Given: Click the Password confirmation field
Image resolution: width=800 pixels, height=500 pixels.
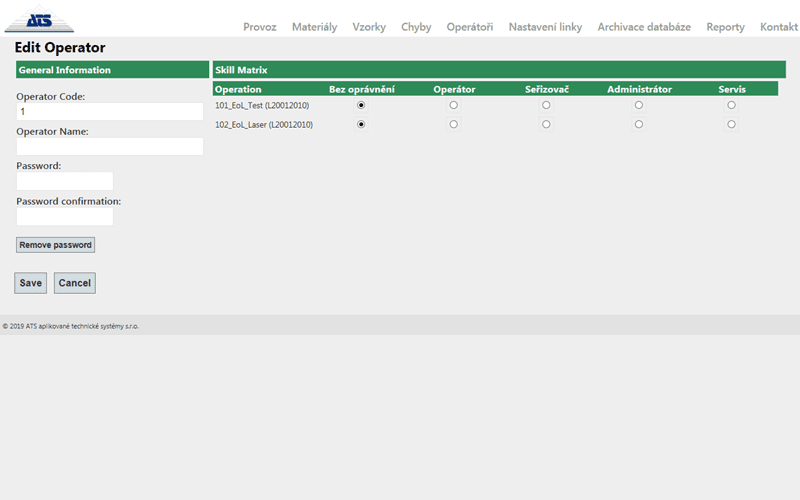Looking at the screenshot, I should point(65,216).
